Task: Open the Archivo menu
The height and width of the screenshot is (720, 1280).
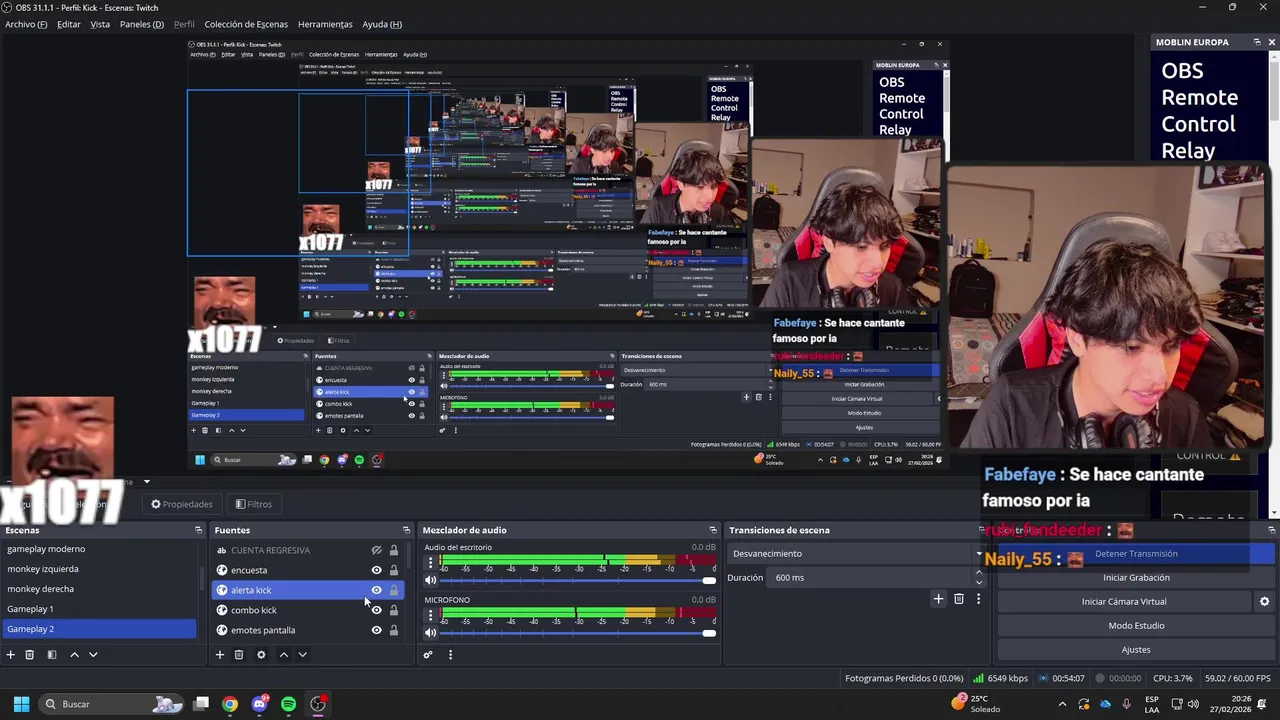Action: (x=26, y=24)
